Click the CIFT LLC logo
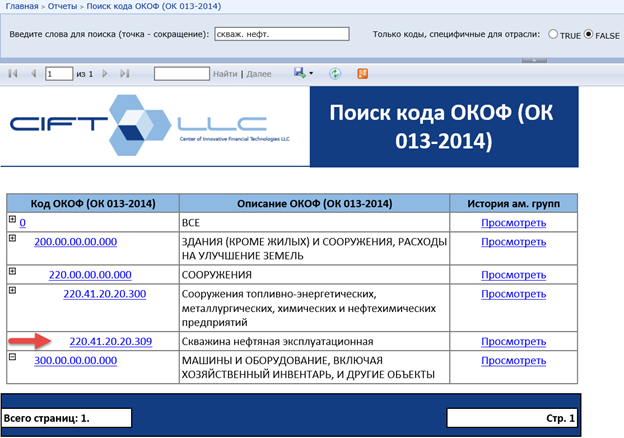 point(150,125)
